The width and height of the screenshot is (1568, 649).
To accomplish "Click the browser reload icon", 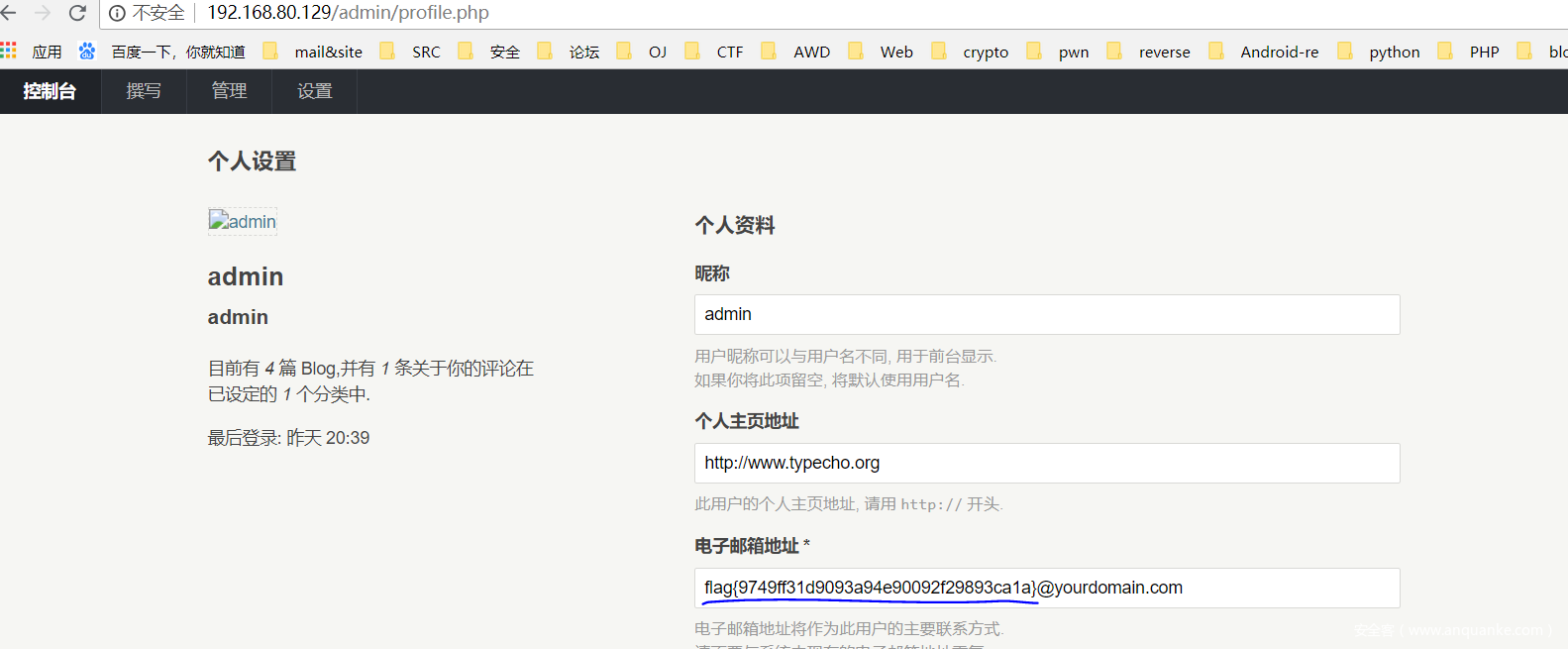I will pyautogui.click(x=77, y=13).
